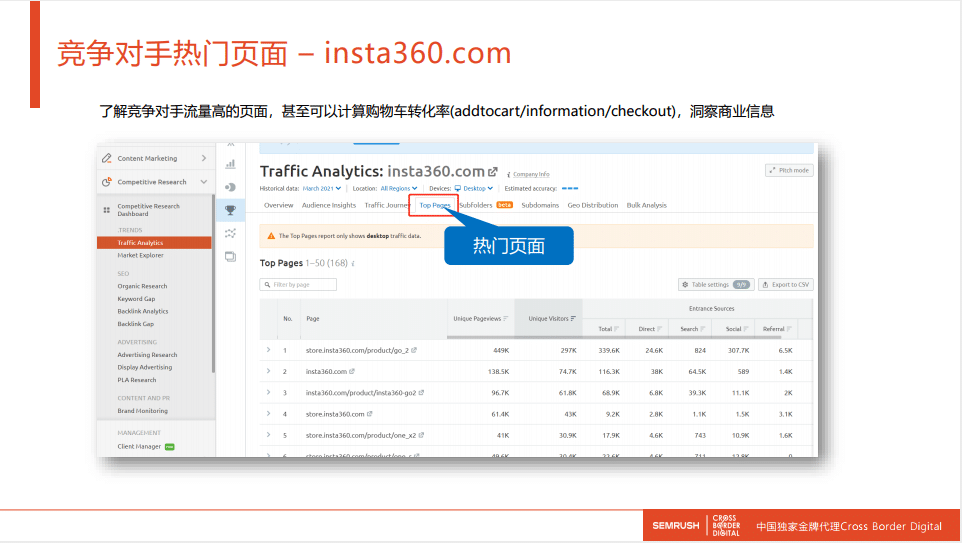Click the Filter by page search field
Image resolution: width=962 pixels, height=543 pixels.
[x=298, y=285]
